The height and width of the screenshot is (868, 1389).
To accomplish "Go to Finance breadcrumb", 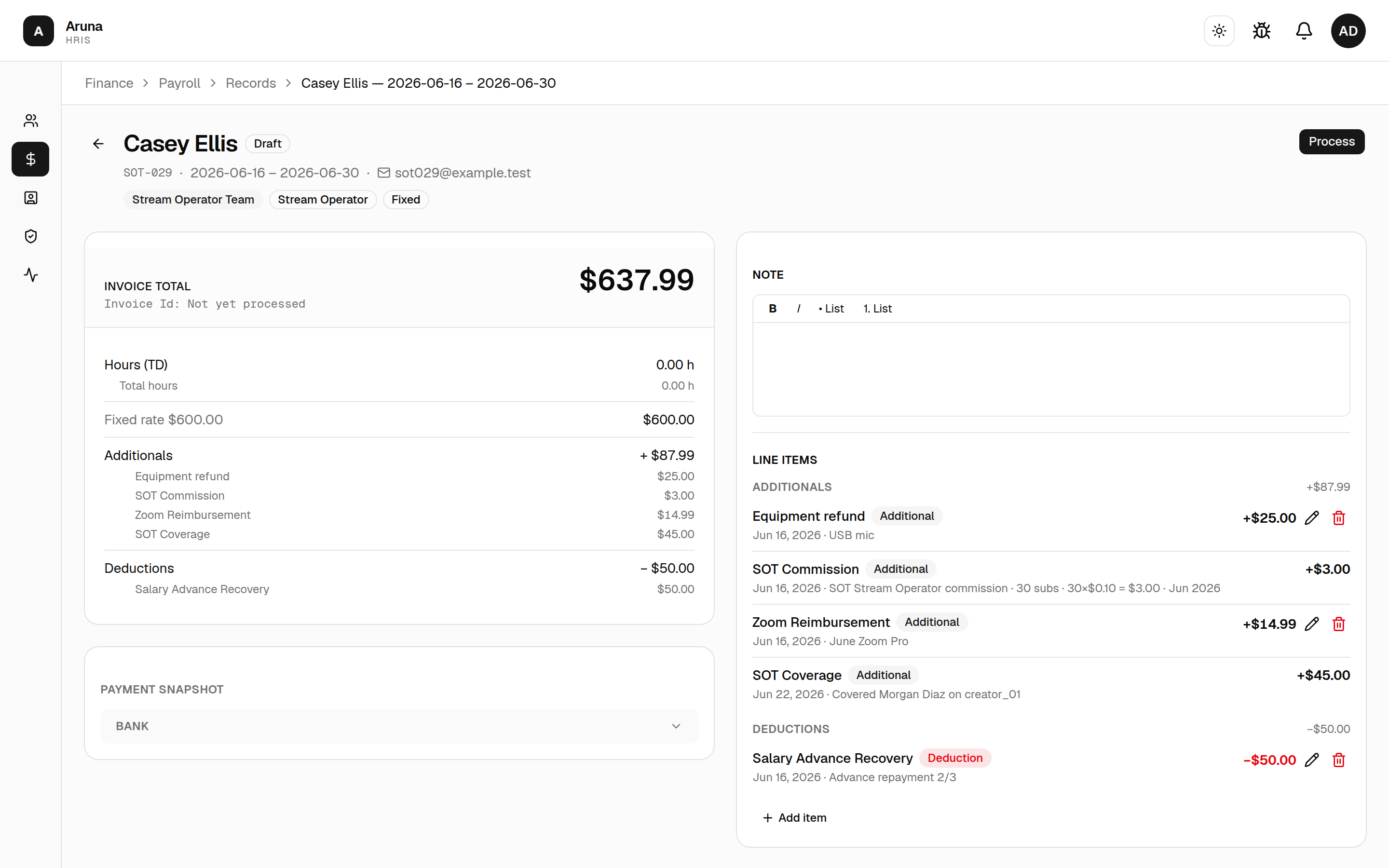I will (109, 83).
